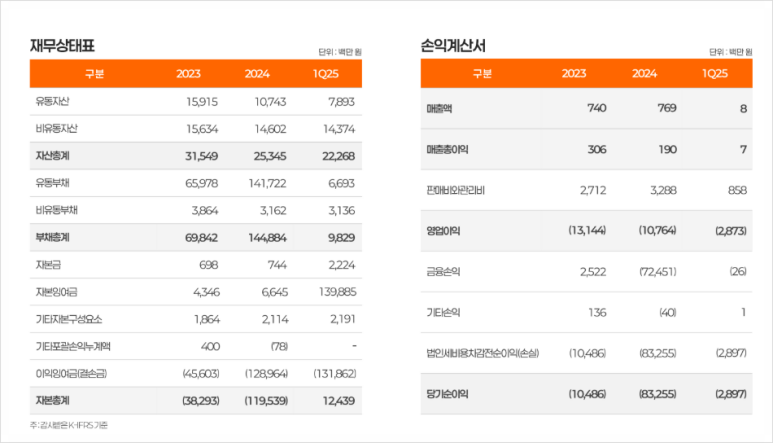Select the 2023 header in the 손익계산서 table

tap(574, 73)
